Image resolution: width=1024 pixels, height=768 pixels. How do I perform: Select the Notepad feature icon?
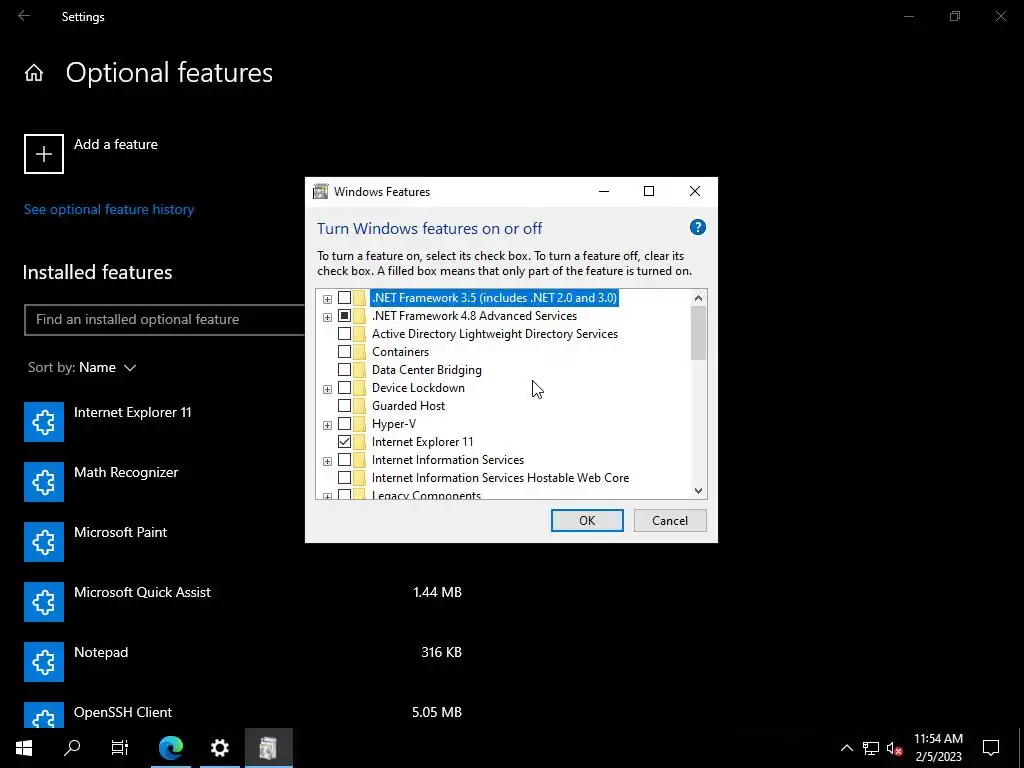point(44,662)
